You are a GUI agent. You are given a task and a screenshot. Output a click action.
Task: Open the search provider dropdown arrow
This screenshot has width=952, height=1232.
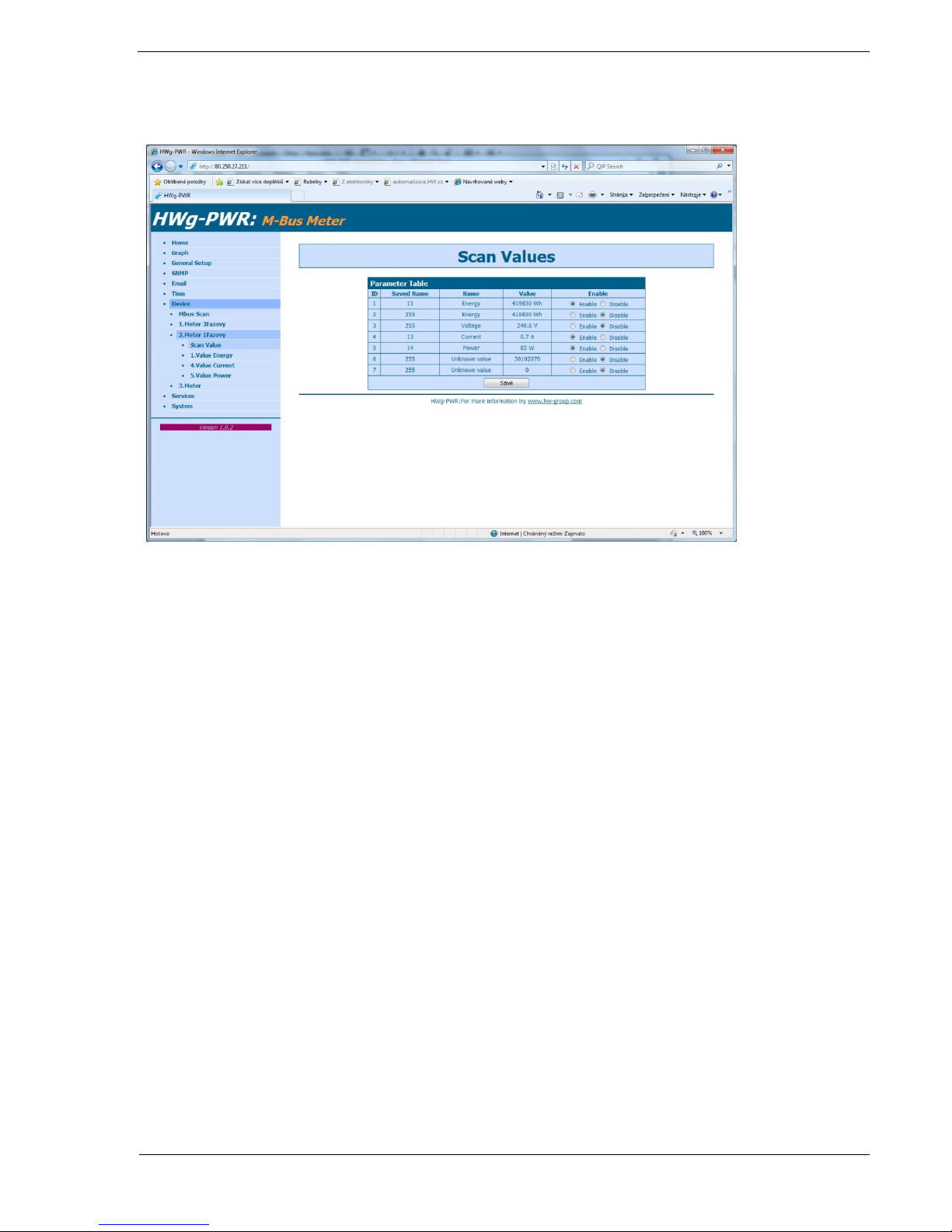[x=729, y=166]
